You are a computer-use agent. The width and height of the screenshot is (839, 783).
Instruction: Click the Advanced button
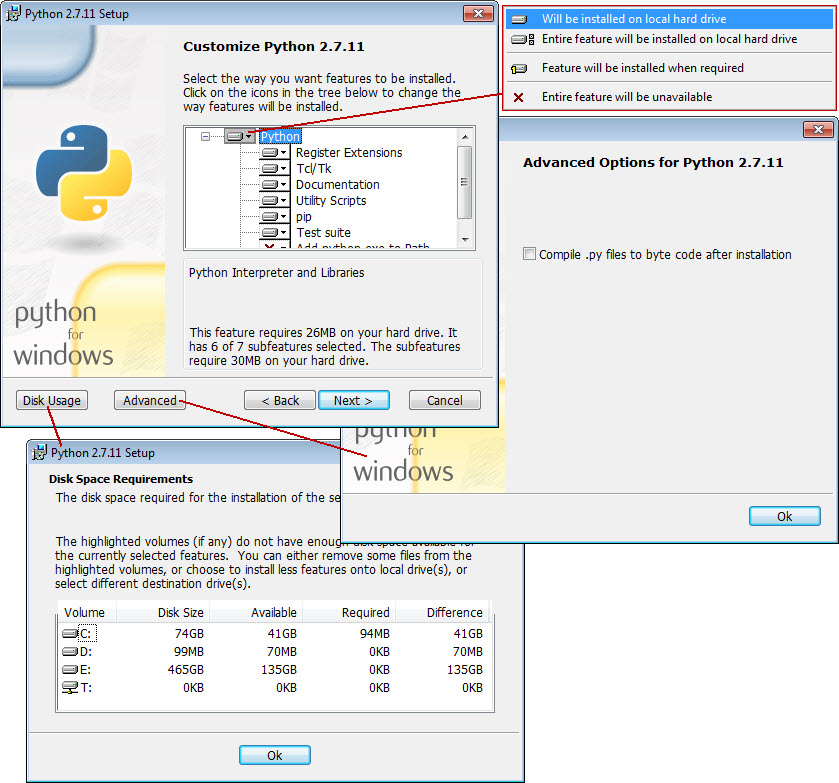tap(150, 400)
